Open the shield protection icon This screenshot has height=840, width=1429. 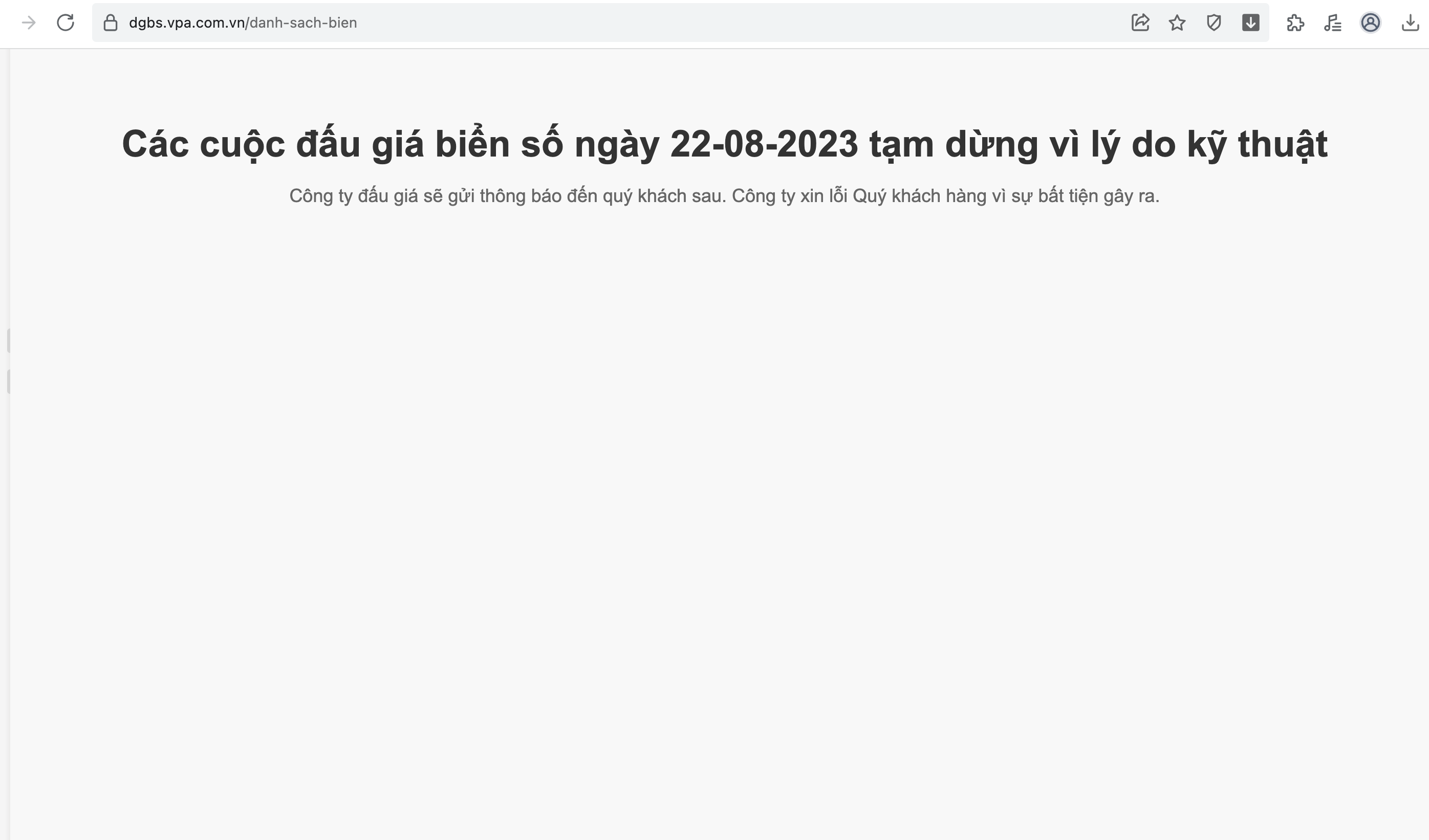pos(1214,23)
